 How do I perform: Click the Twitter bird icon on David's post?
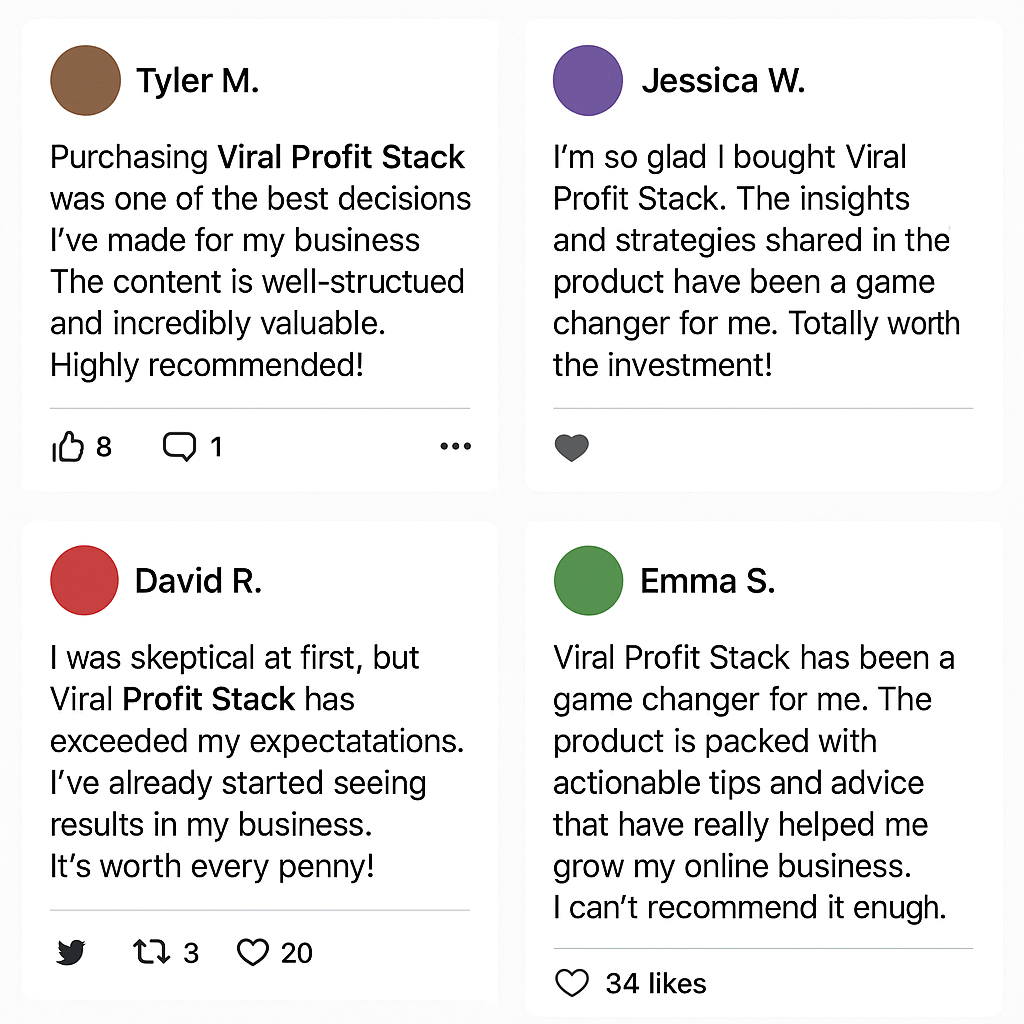[71, 953]
